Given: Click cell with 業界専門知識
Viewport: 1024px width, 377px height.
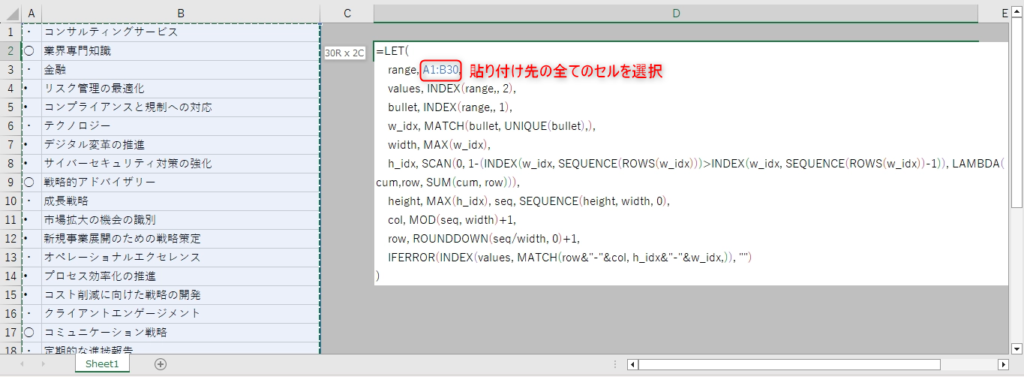Looking at the screenshot, I should click(x=181, y=50).
